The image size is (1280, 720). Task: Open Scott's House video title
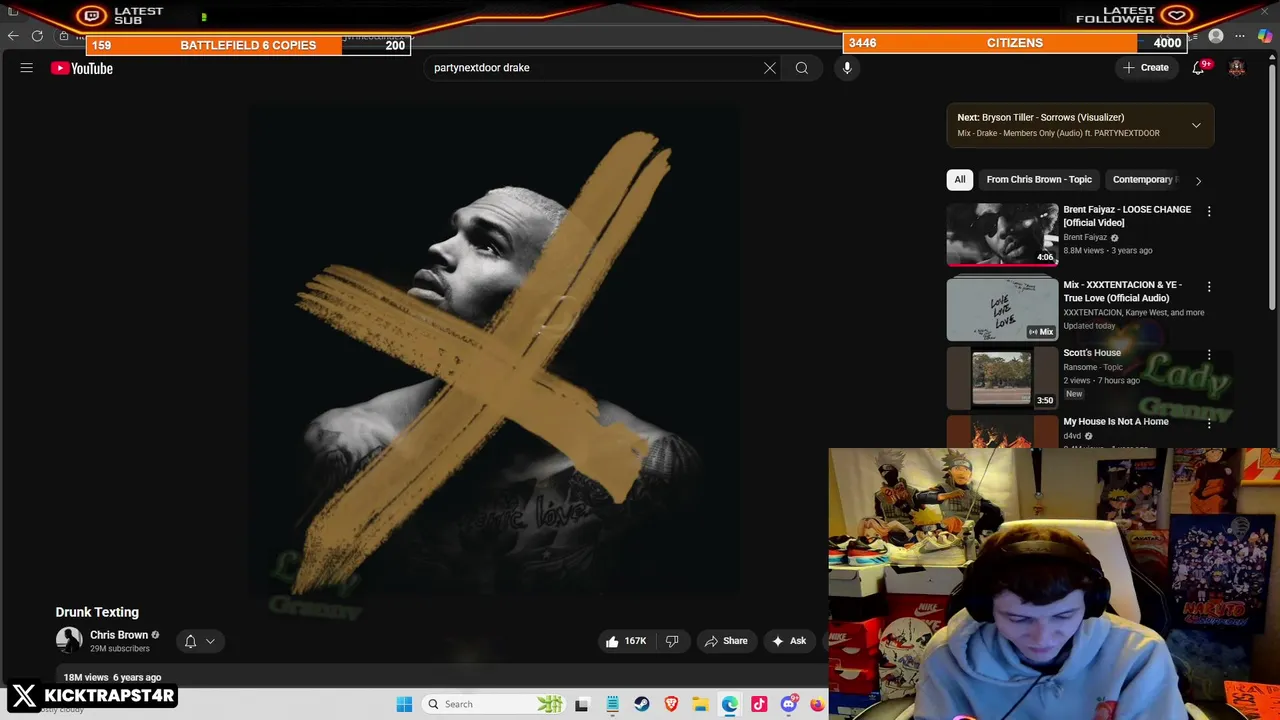pyautogui.click(x=1092, y=353)
